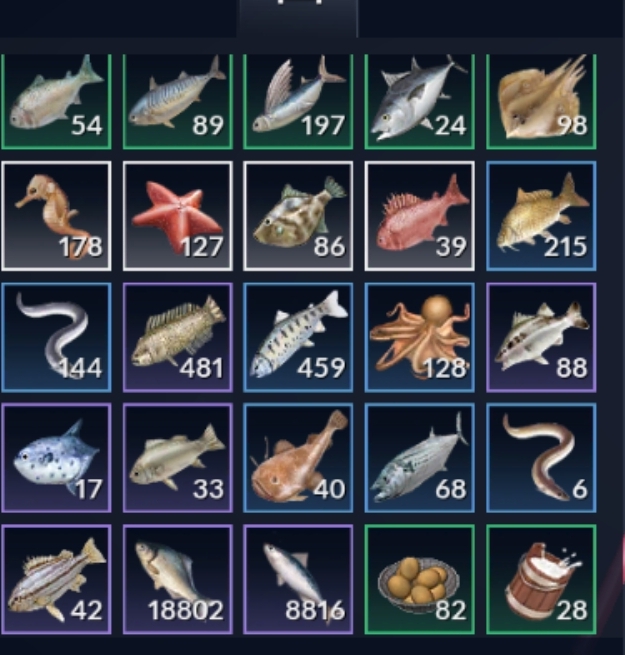This screenshot has height=655, width=625.
Task: Choose the red snapper showing 39
Action: click(x=419, y=216)
